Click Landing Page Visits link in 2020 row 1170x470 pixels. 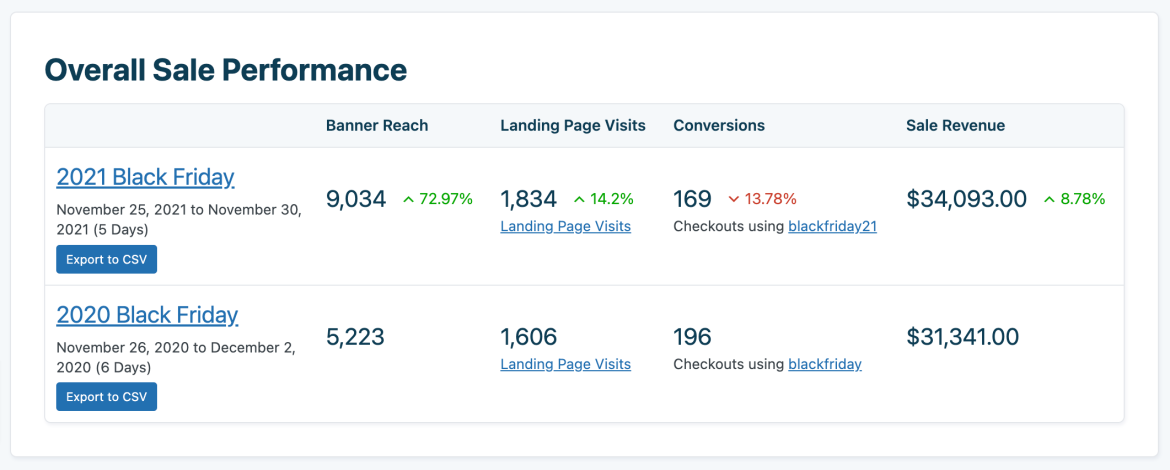565,364
